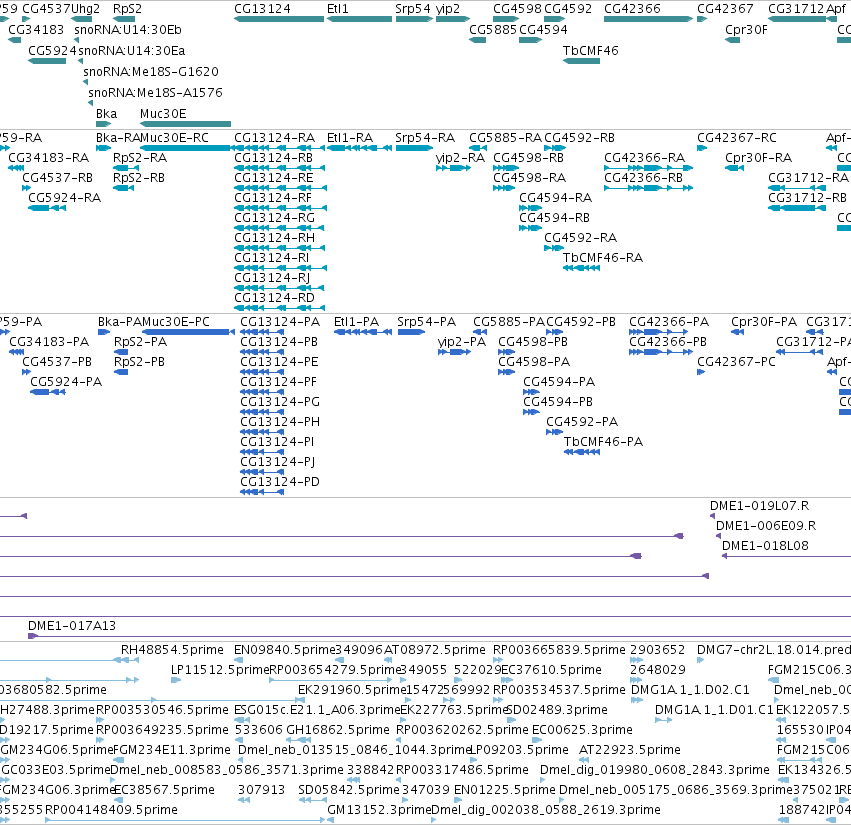Select the TbCMF46-RA transcript label
The height and width of the screenshot is (825, 851).
(x=602, y=258)
